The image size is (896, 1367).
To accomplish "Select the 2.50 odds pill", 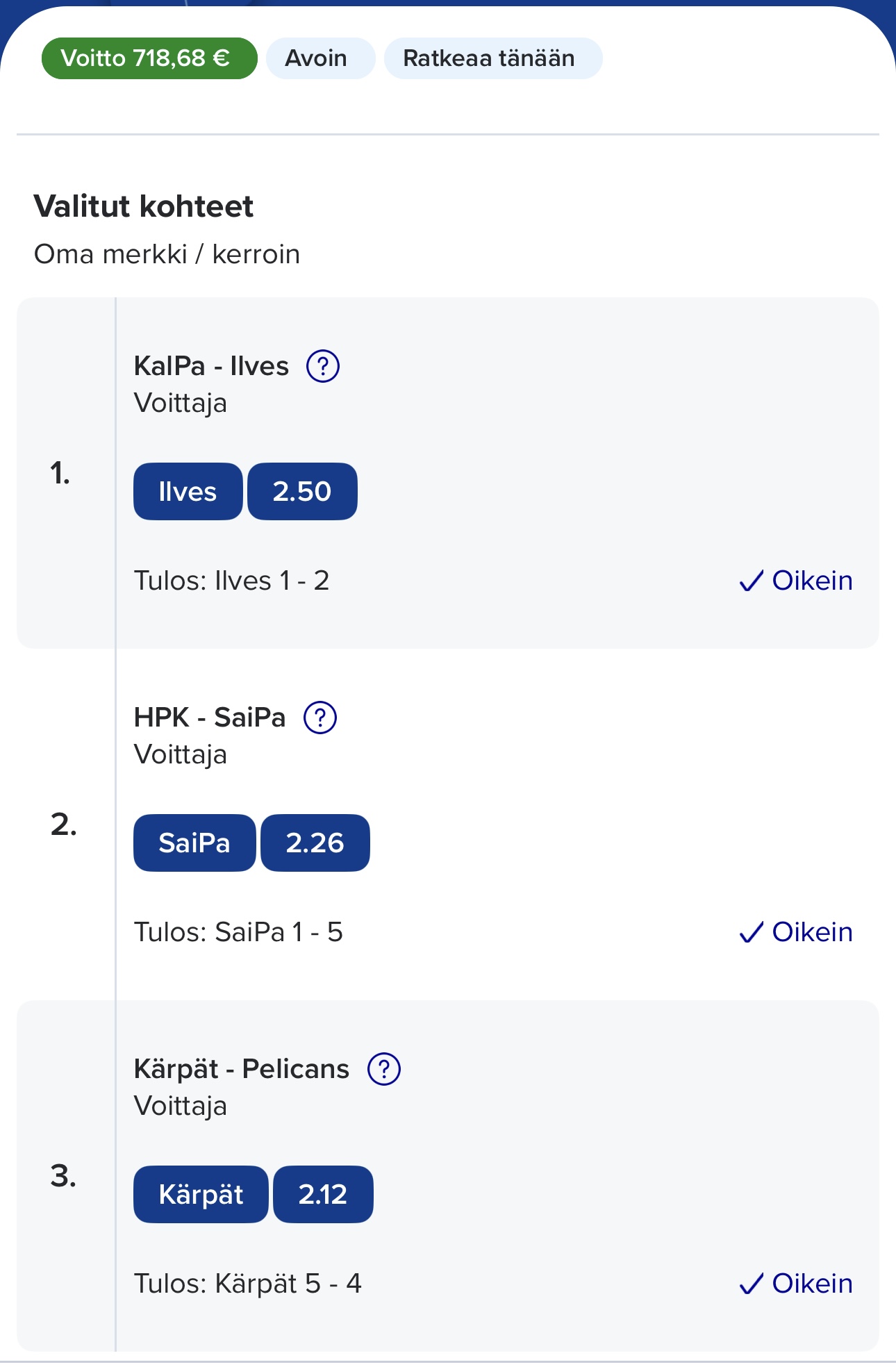I will pos(302,491).
